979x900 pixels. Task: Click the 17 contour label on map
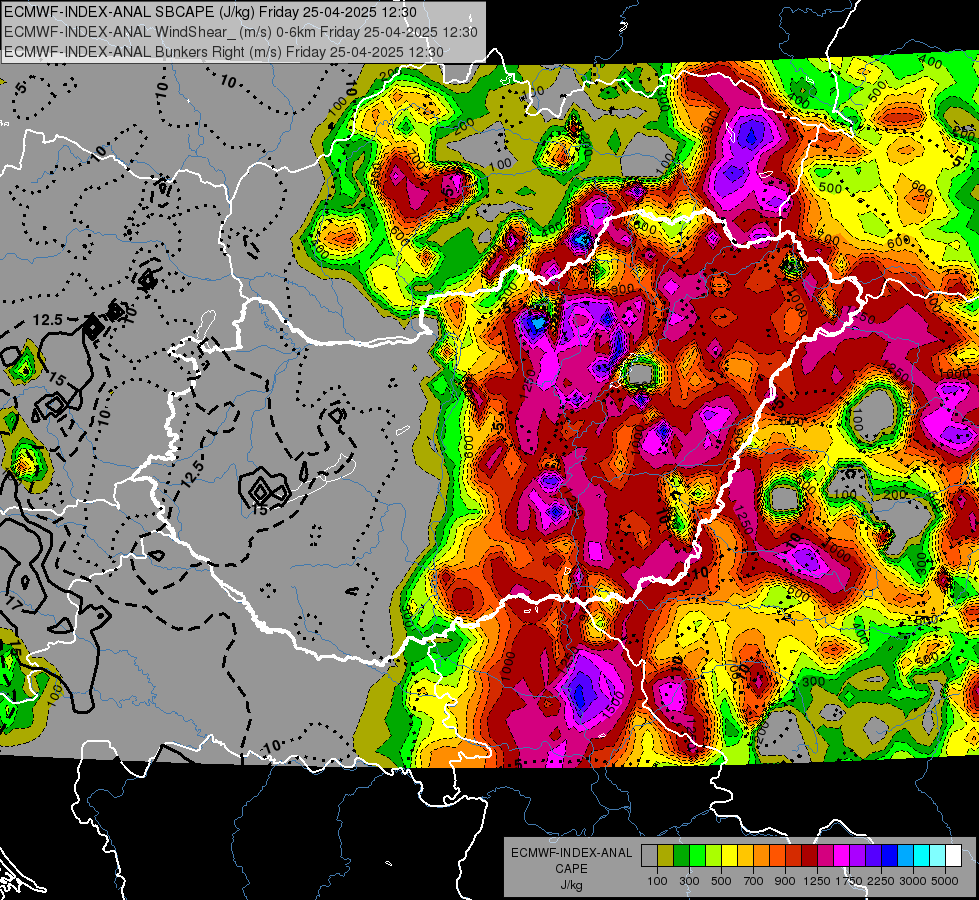(14, 603)
